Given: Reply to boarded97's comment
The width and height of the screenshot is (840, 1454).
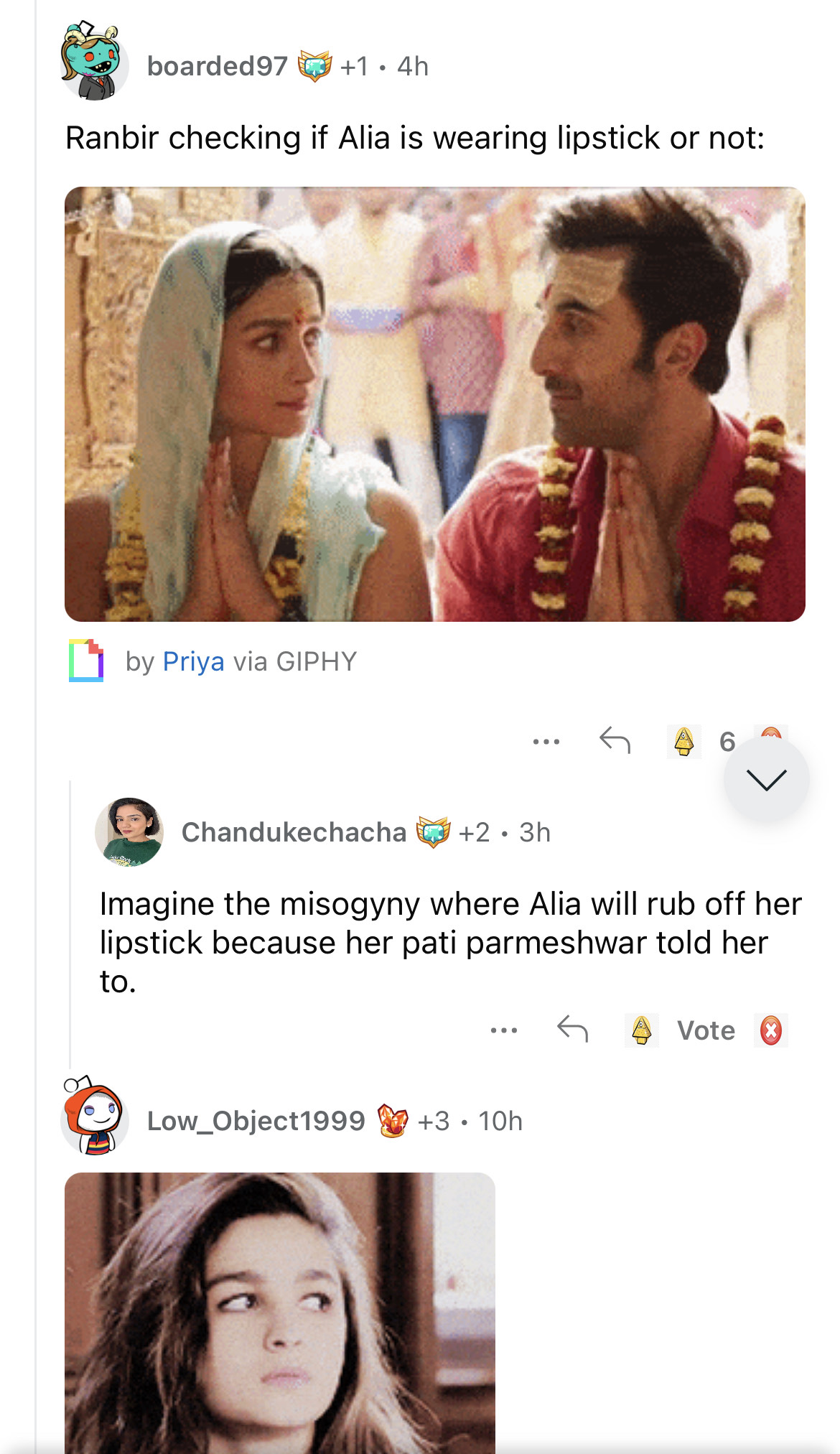Looking at the screenshot, I should (x=615, y=740).
